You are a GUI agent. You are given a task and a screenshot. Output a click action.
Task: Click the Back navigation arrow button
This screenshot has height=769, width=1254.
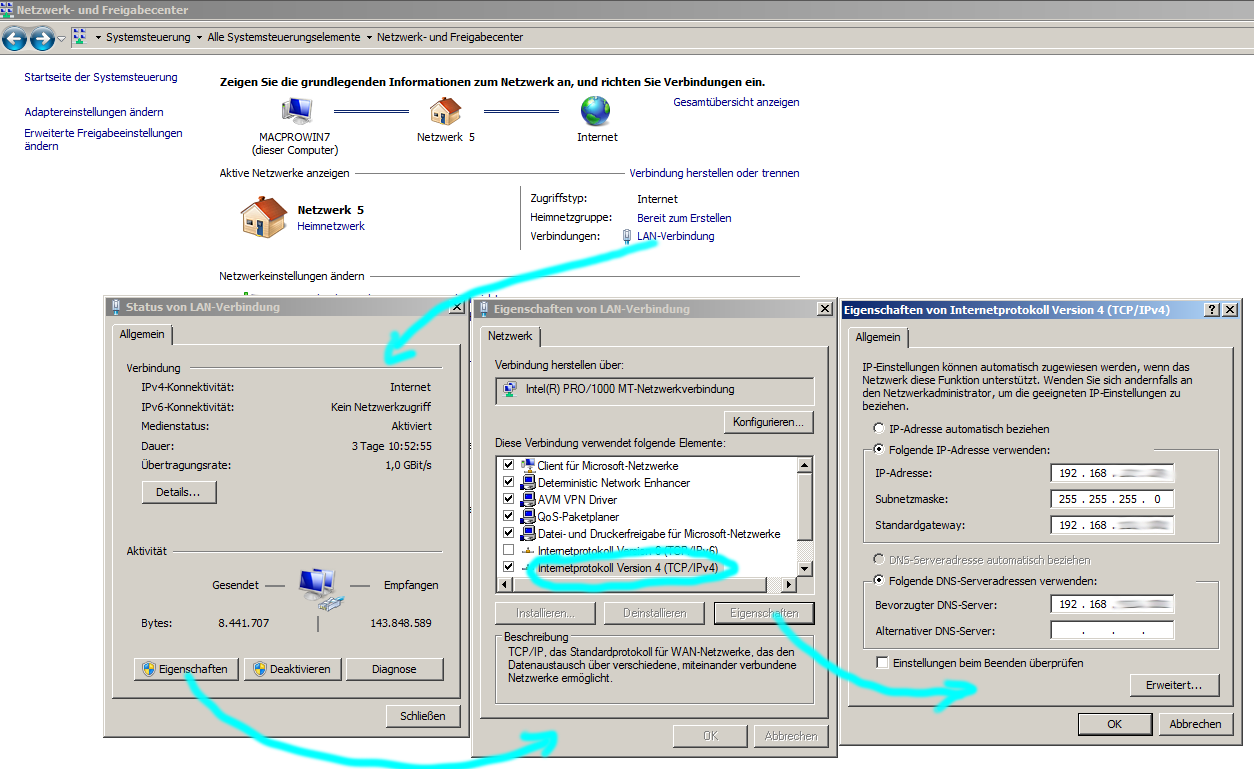tap(15, 38)
